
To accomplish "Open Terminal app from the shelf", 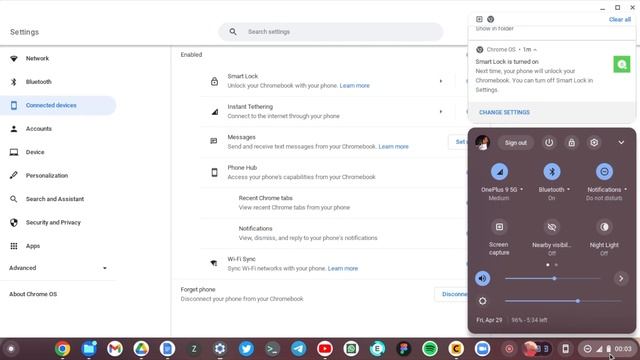I will (272, 349).
